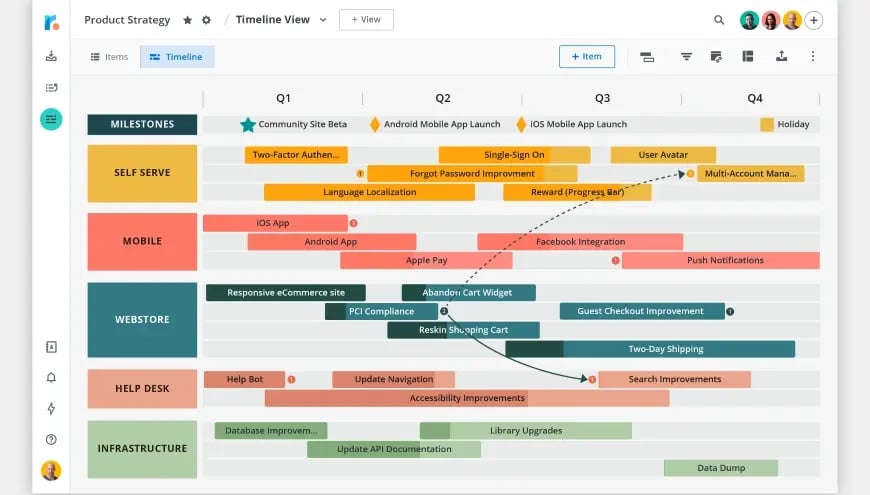This screenshot has height=495, width=870.
Task: Select the roadmaps icon in left sidebar
Action: (x=51, y=119)
